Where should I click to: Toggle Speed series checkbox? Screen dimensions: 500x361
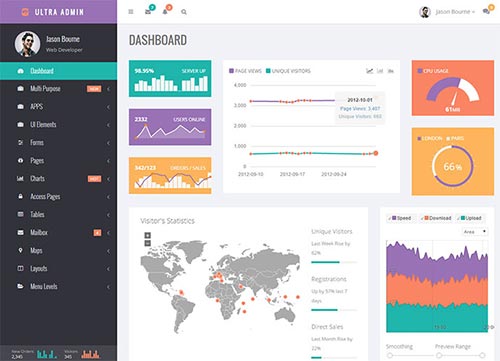(390, 218)
